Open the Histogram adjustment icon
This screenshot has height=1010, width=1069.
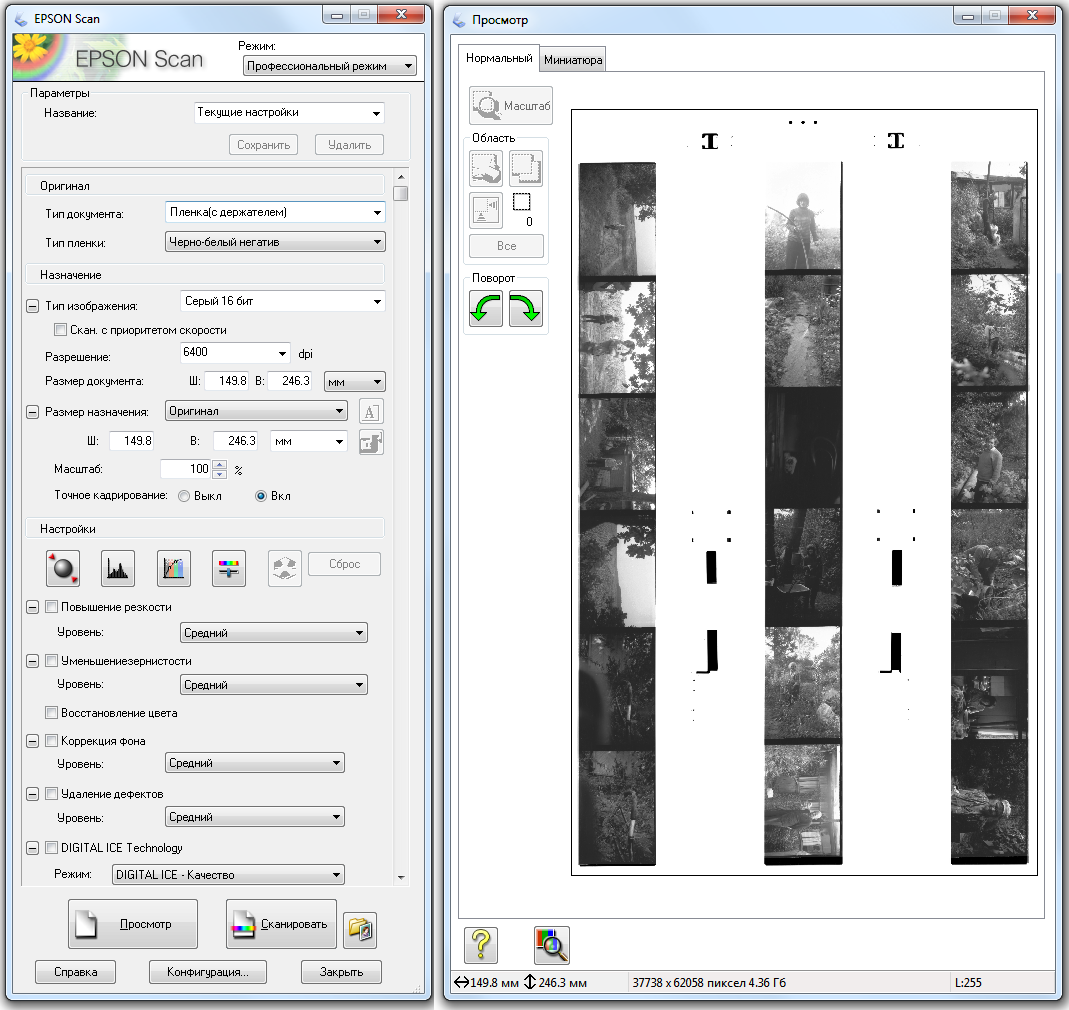click(x=118, y=568)
